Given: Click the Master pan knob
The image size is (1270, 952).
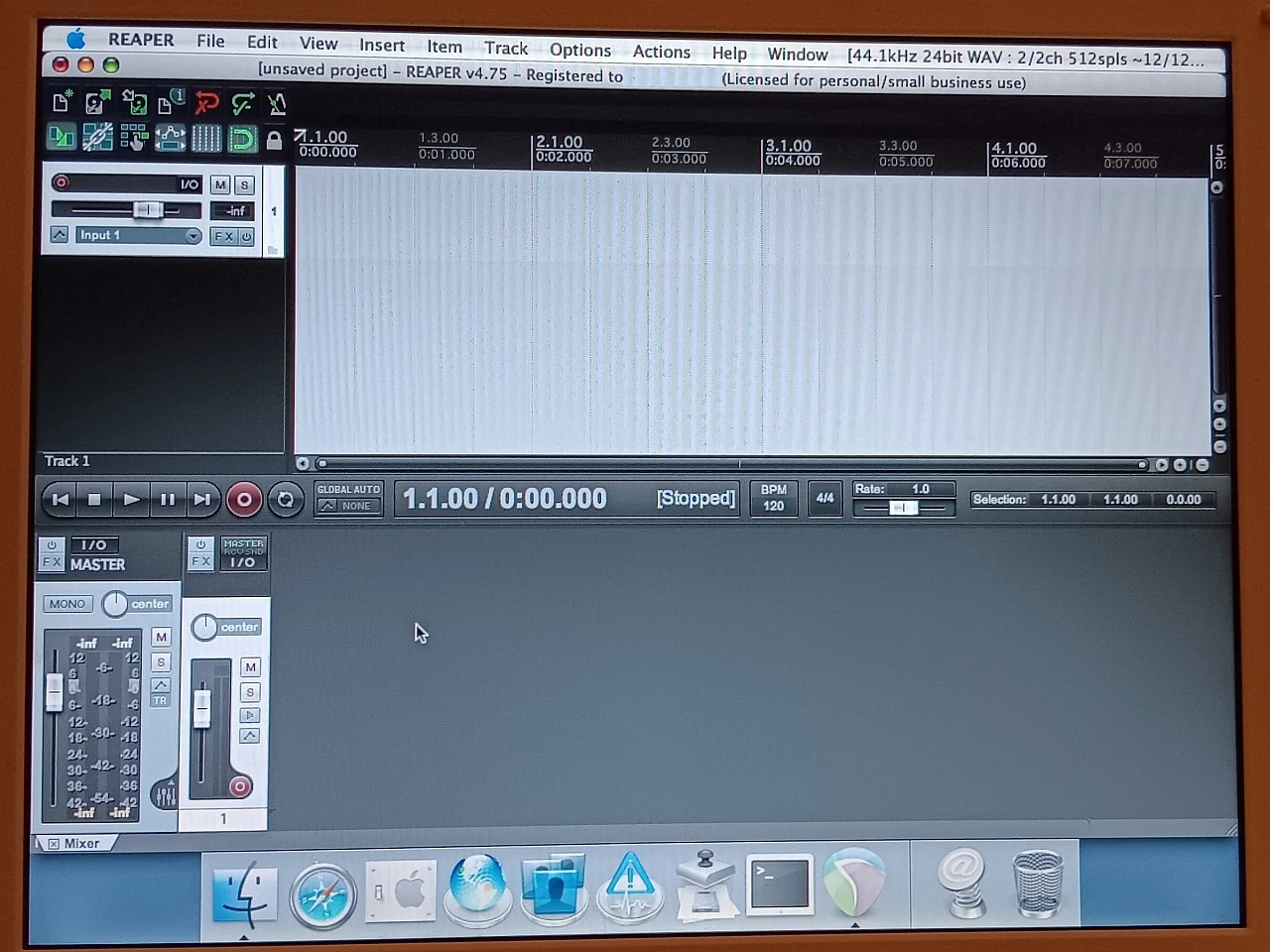Looking at the screenshot, I should (115, 603).
